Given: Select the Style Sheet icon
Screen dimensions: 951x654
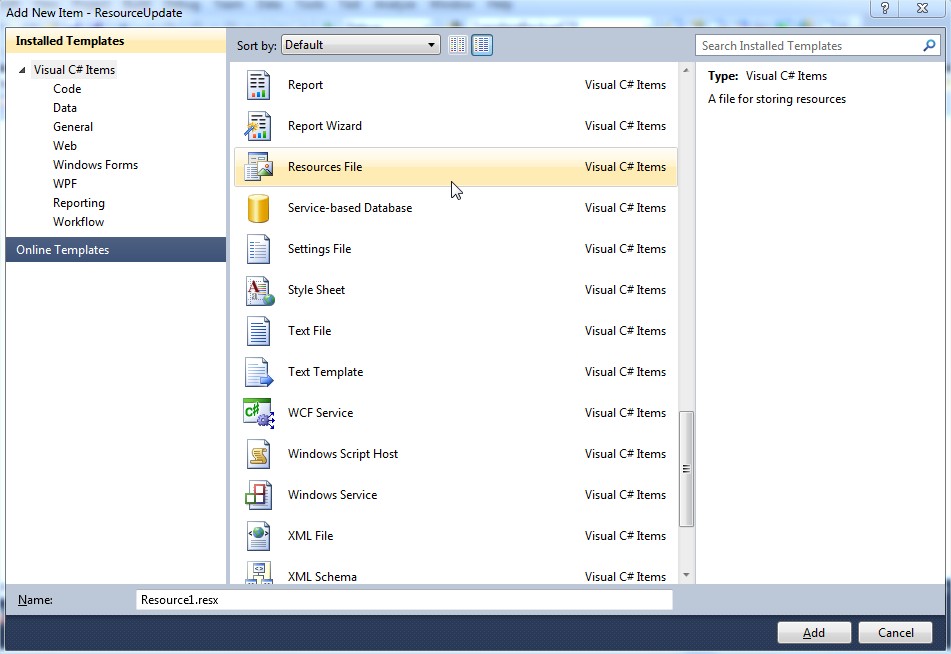Looking at the screenshot, I should [x=260, y=290].
